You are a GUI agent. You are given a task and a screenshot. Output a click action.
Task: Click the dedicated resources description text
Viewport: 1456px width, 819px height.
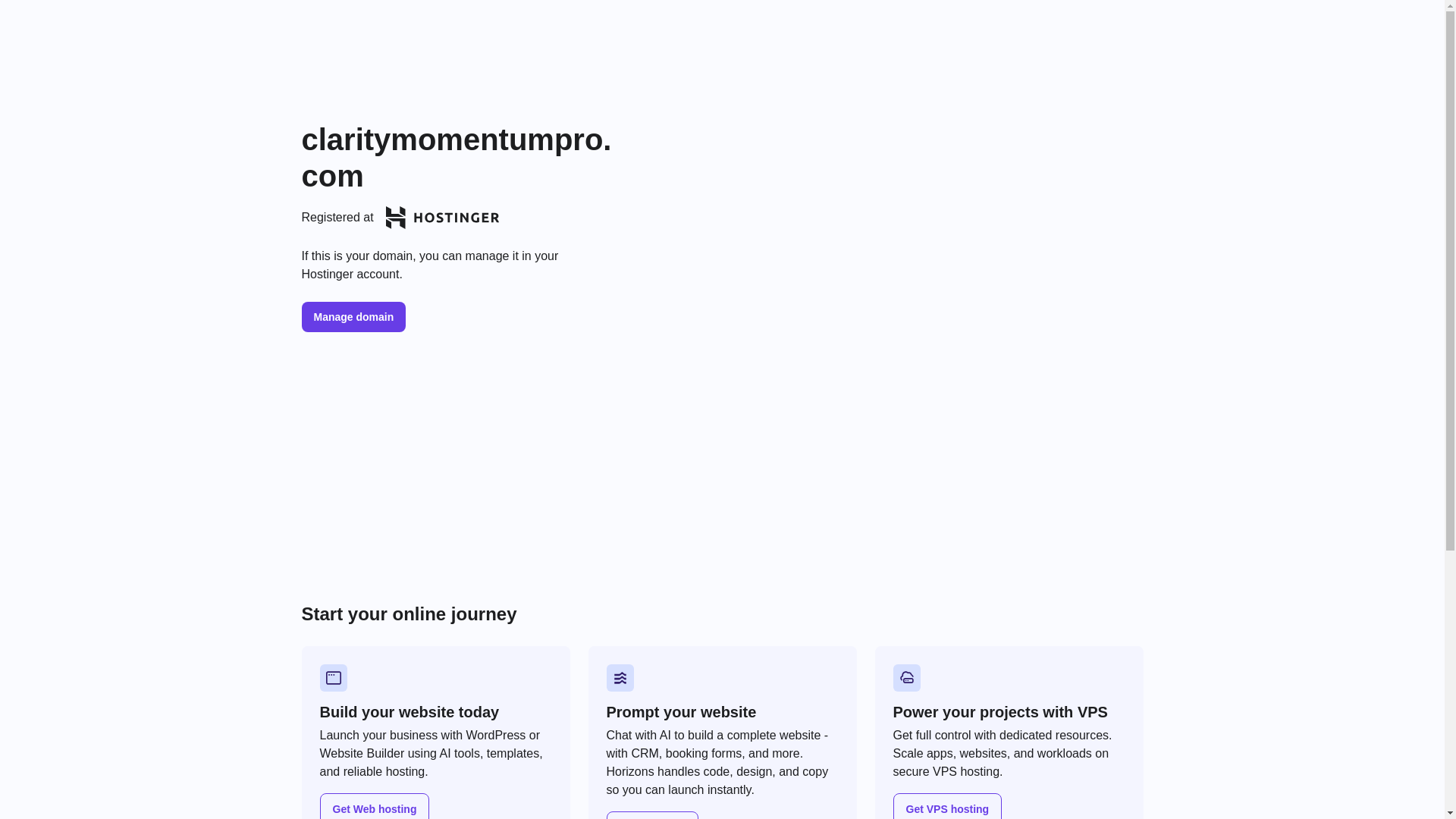click(x=1003, y=754)
